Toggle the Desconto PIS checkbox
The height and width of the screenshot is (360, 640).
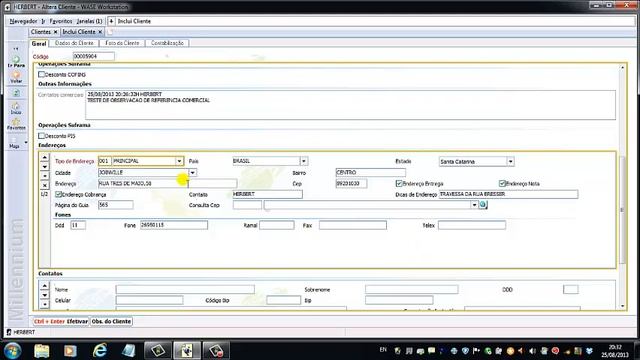[41, 136]
